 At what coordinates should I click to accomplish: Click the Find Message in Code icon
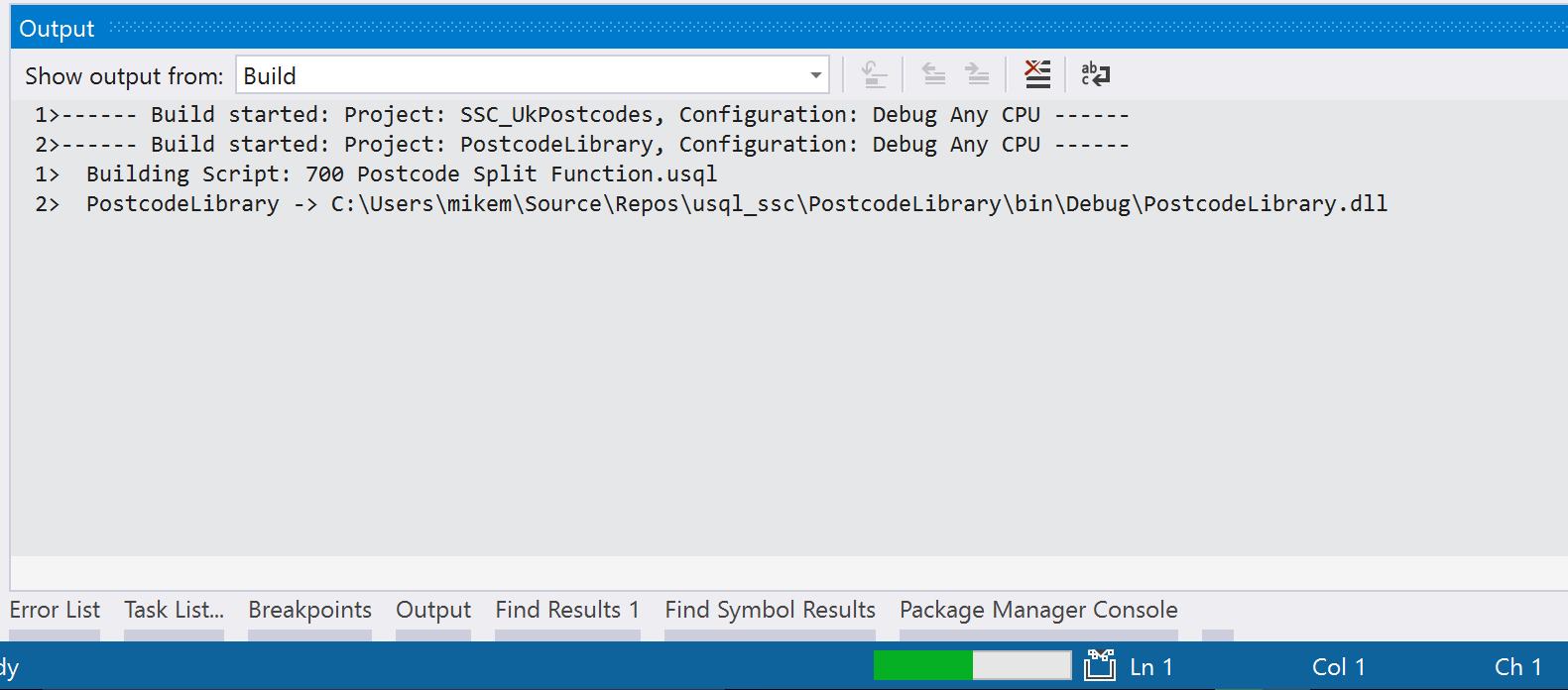pyautogui.click(x=874, y=74)
